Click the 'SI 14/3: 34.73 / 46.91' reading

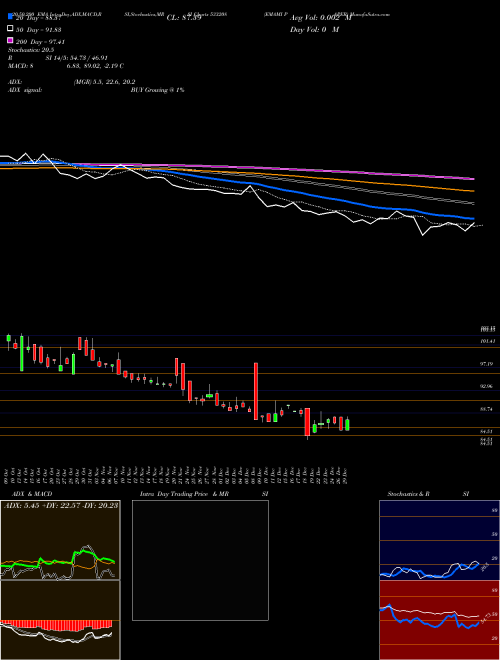77,58
